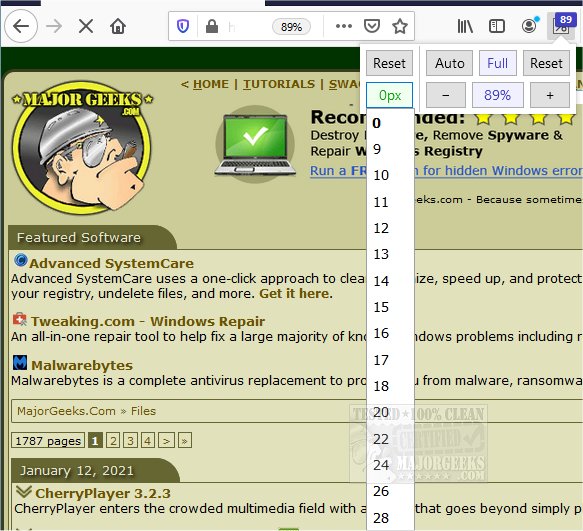Click the MajorGeeks.Com breadcrumb link
Image resolution: width=583 pixels, height=531 pixels.
(x=66, y=411)
